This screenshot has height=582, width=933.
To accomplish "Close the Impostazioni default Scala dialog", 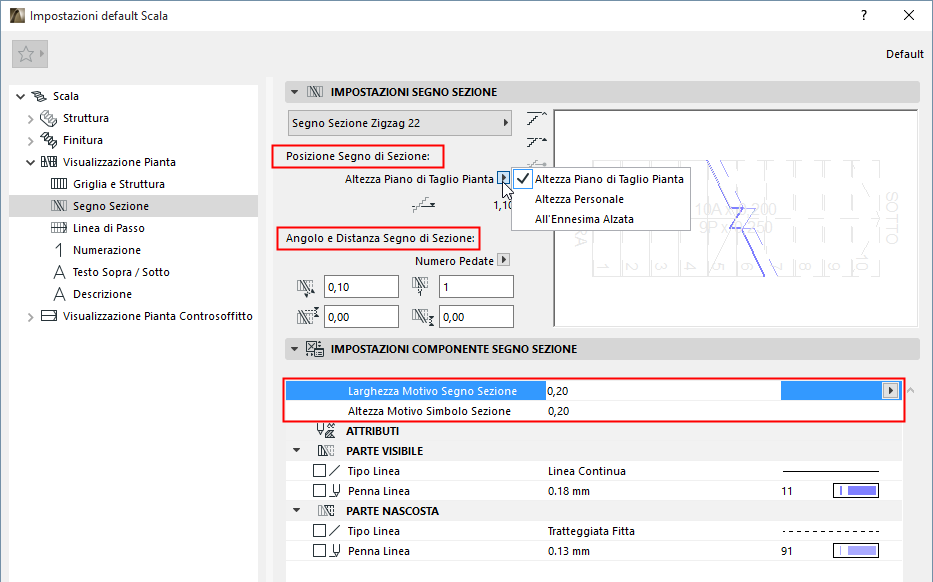I will [909, 15].
